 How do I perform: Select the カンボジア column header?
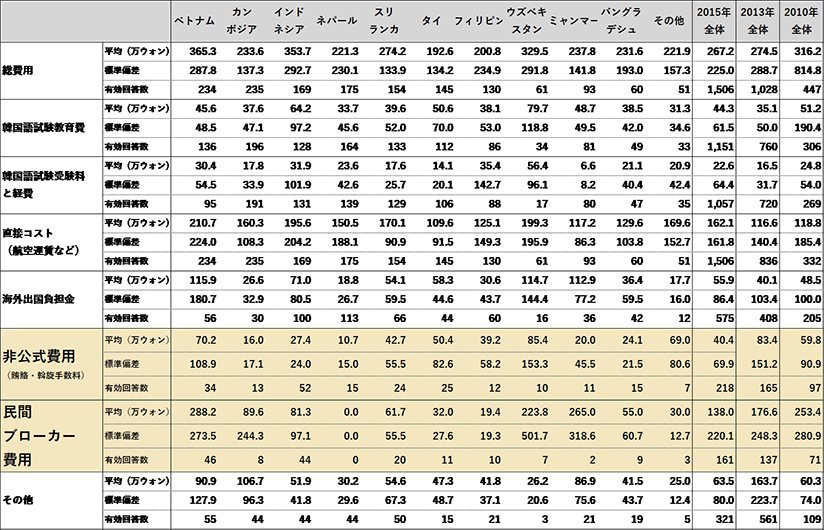(x=242, y=21)
